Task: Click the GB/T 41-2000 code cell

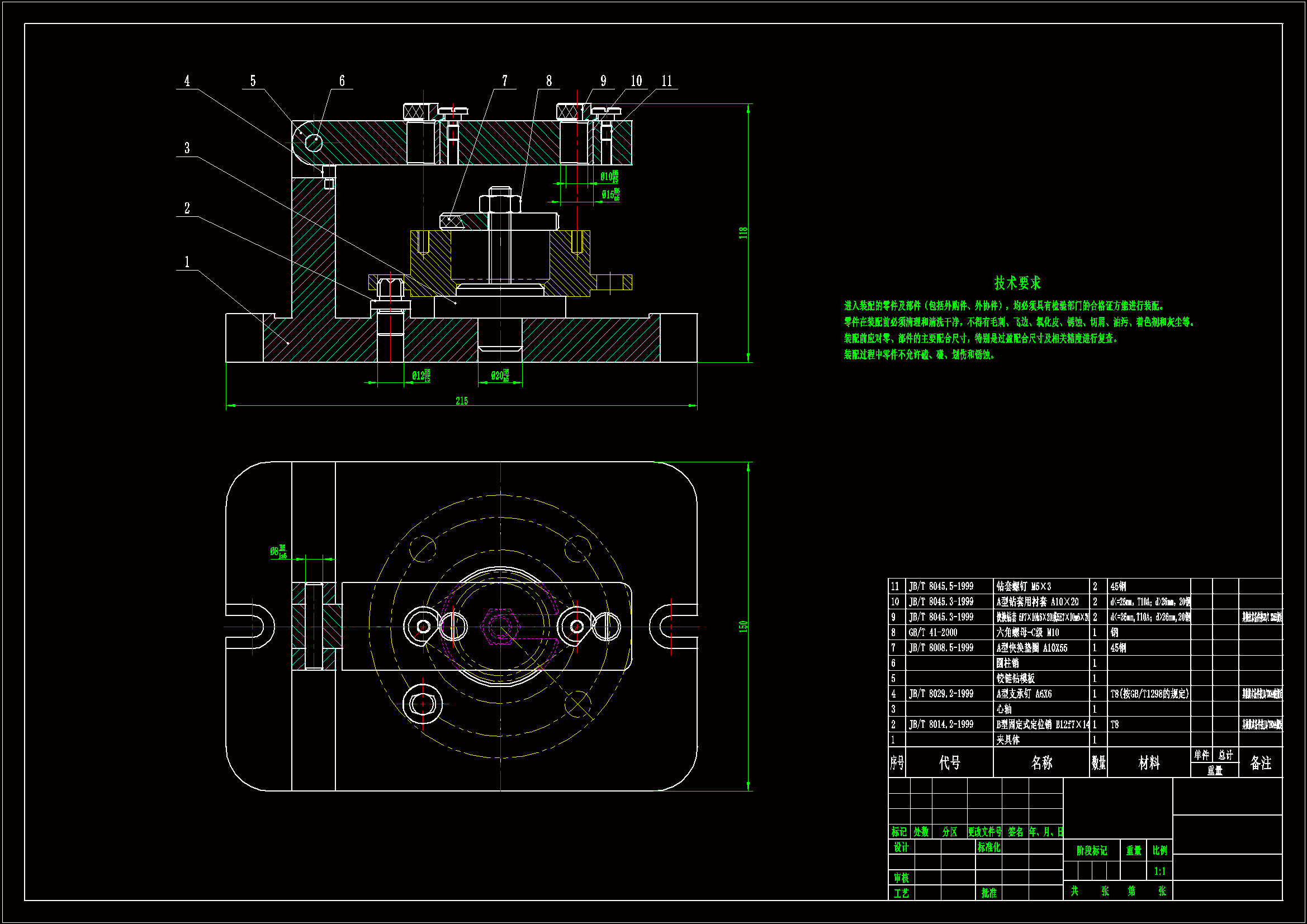Action: pyautogui.click(x=933, y=633)
